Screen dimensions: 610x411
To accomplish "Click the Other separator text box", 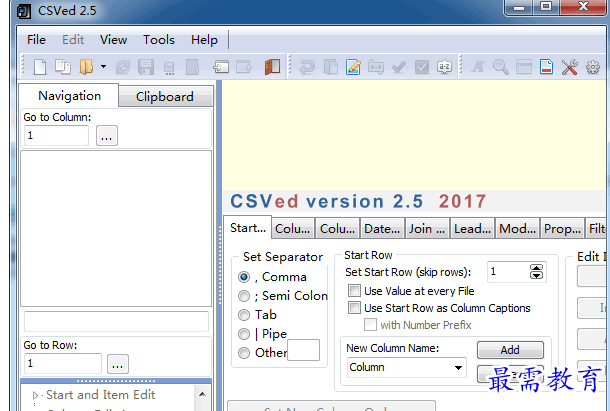I will [303, 350].
